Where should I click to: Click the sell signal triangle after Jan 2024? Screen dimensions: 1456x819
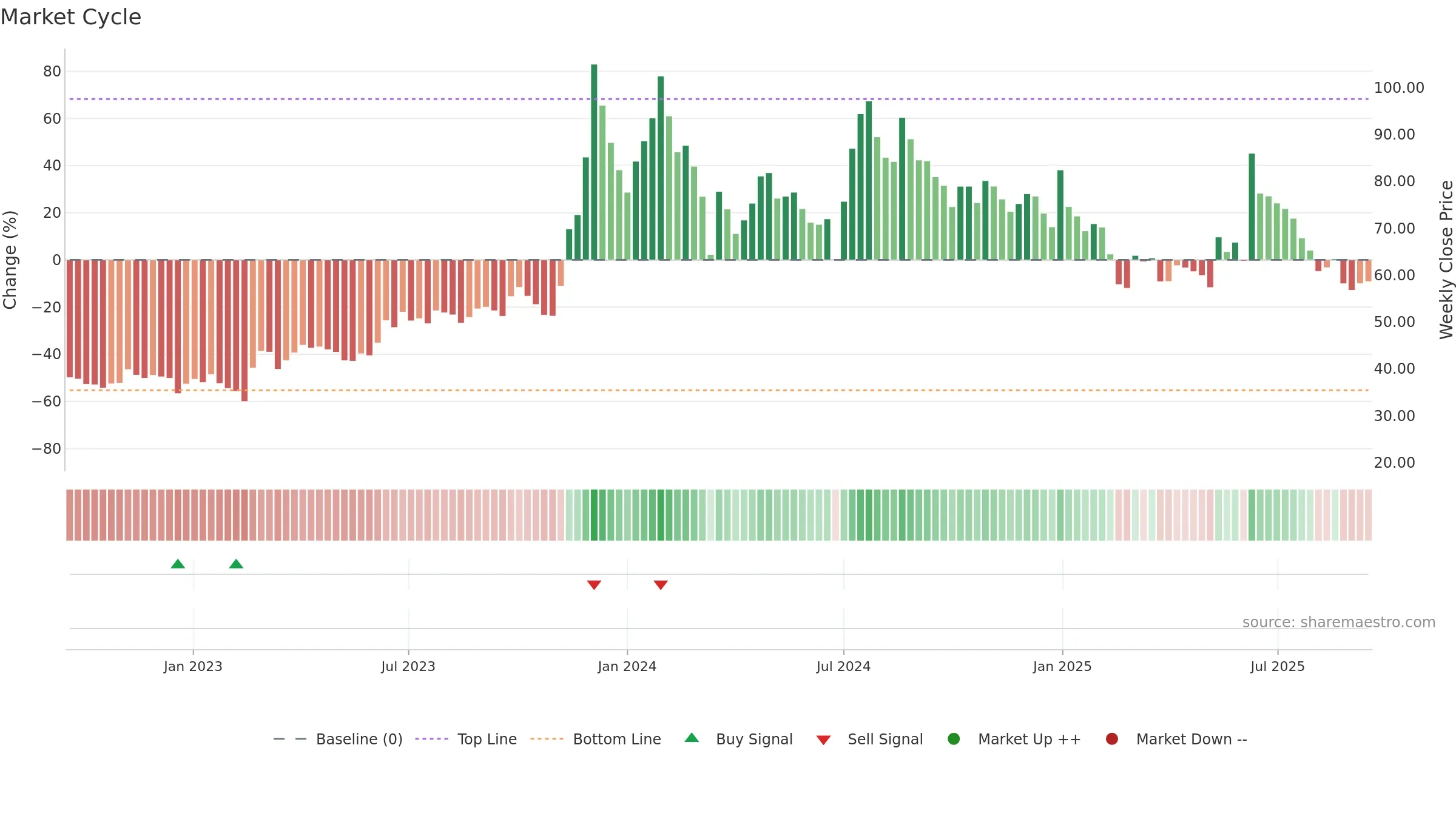pyautogui.click(x=661, y=585)
